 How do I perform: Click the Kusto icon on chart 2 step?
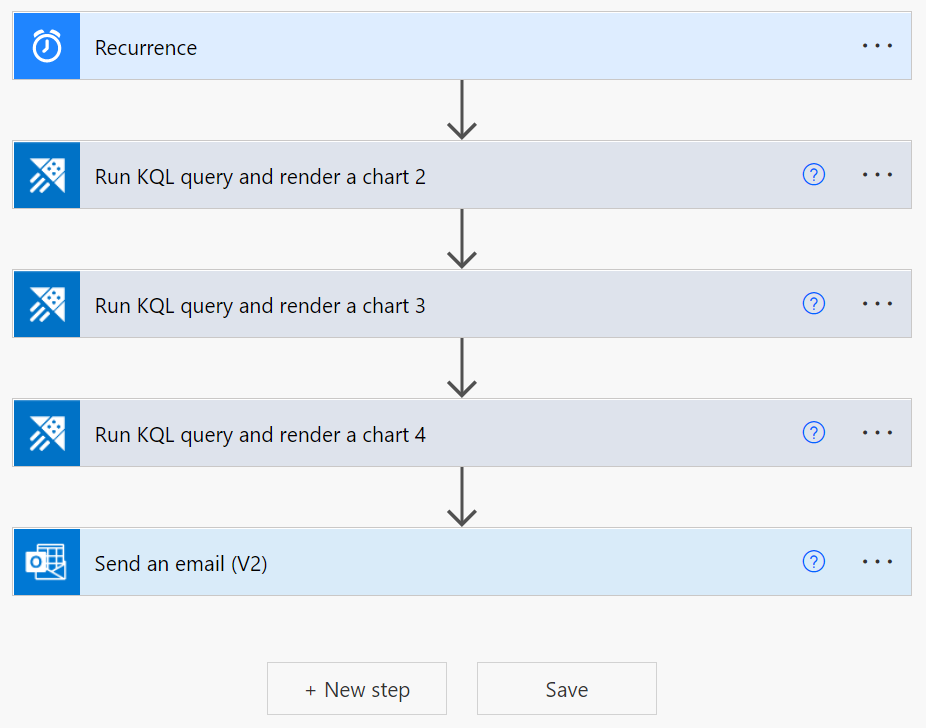point(46,174)
